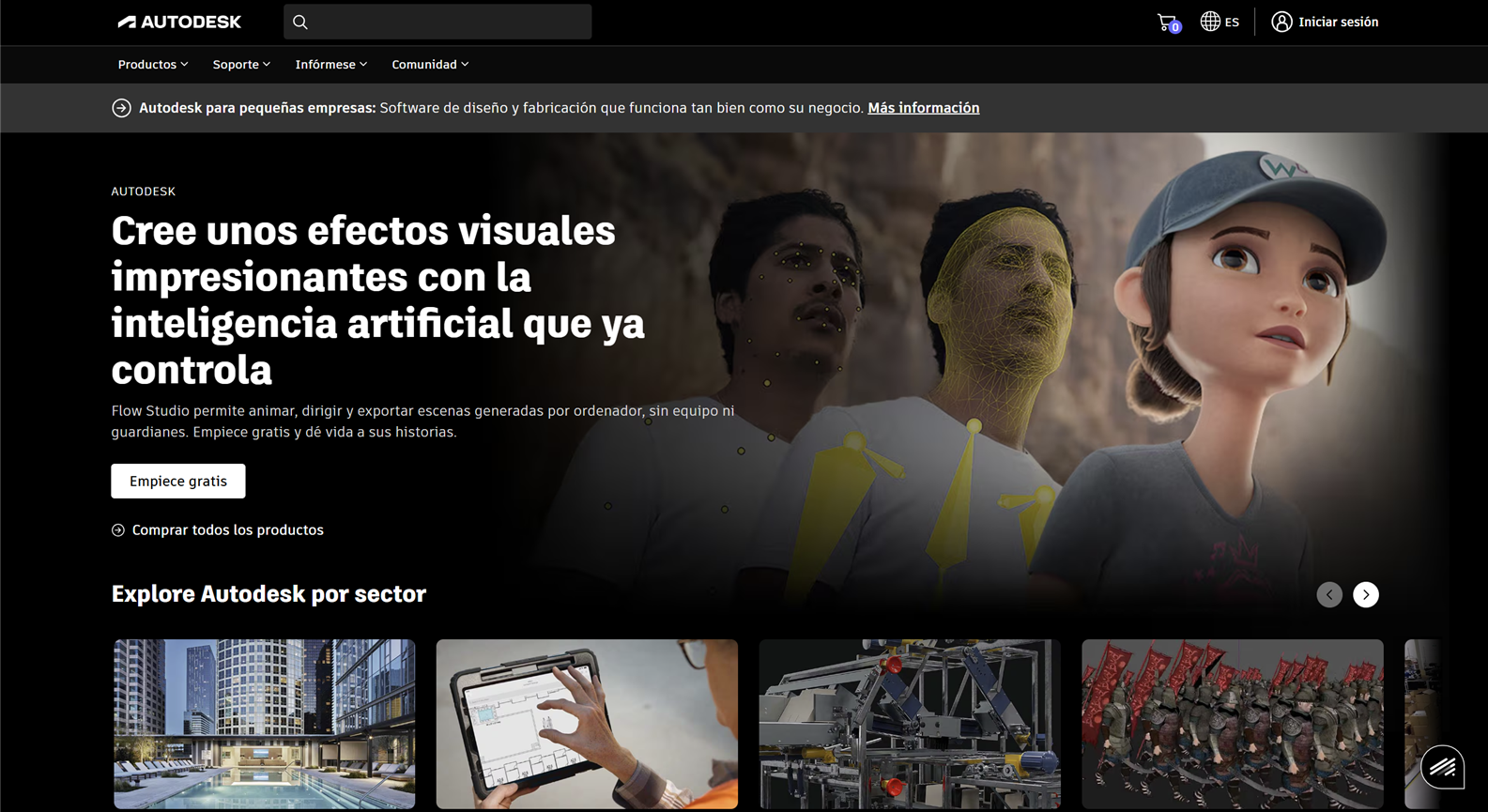Go to next sector carousel slide
Image resolution: width=1488 pixels, height=812 pixels.
tap(1366, 594)
